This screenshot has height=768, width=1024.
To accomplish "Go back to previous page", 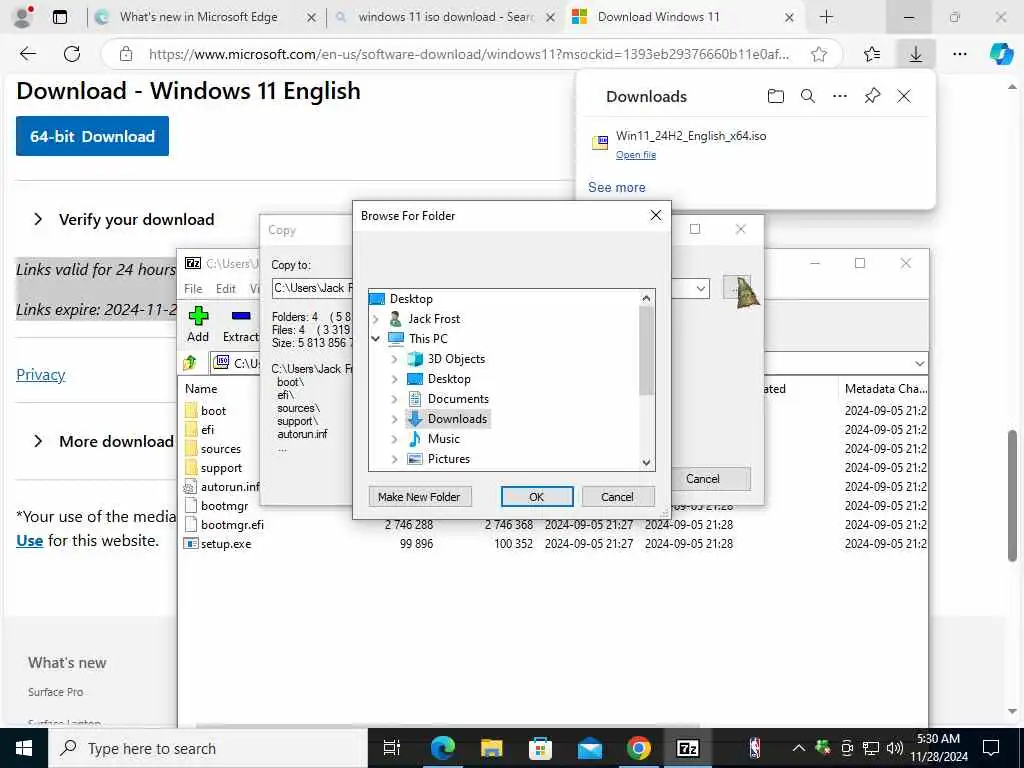I will click(x=28, y=54).
